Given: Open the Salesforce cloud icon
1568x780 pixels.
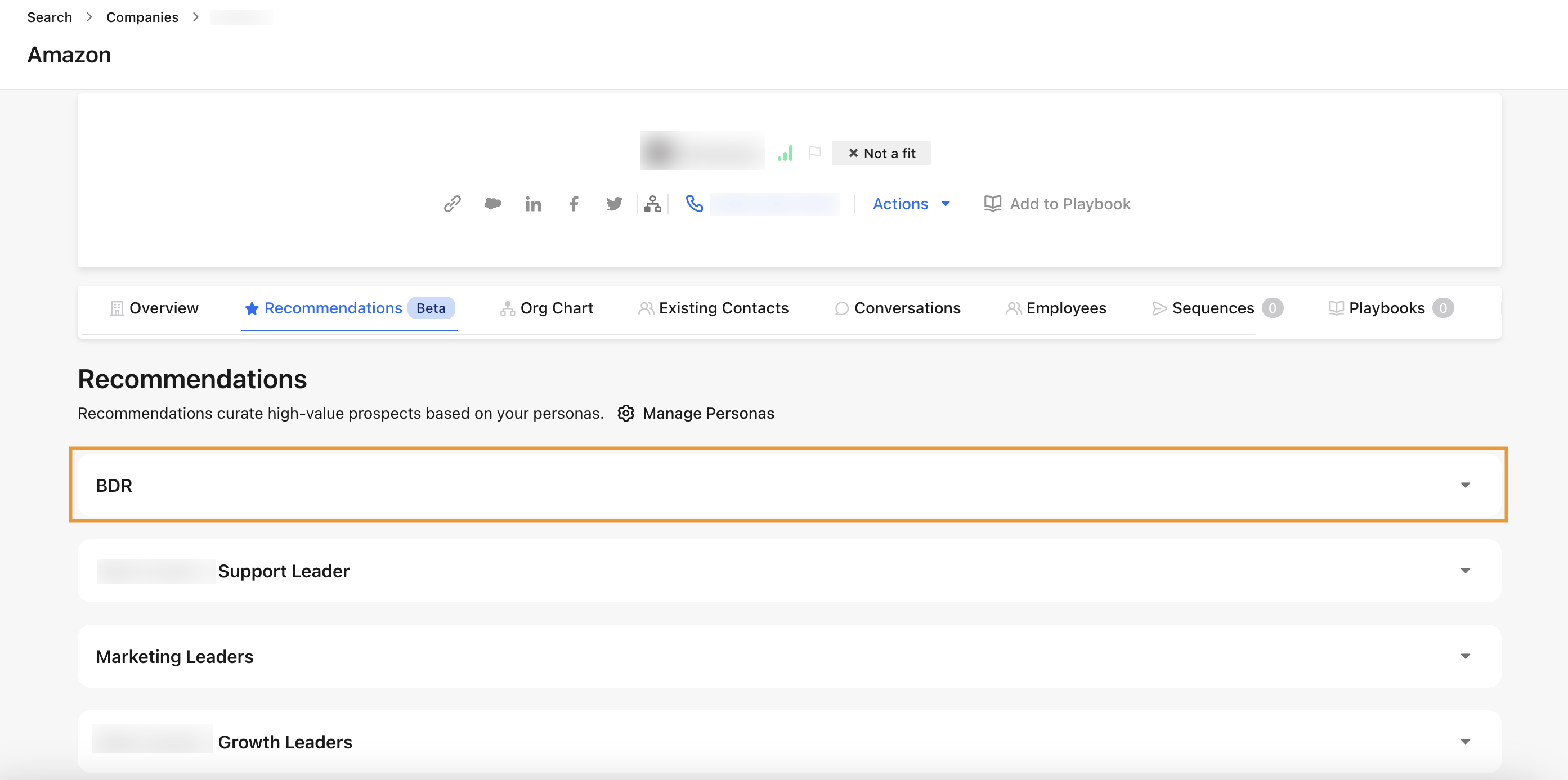Looking at the screenshot, I should pyautogui.click(x=492, y=204).
